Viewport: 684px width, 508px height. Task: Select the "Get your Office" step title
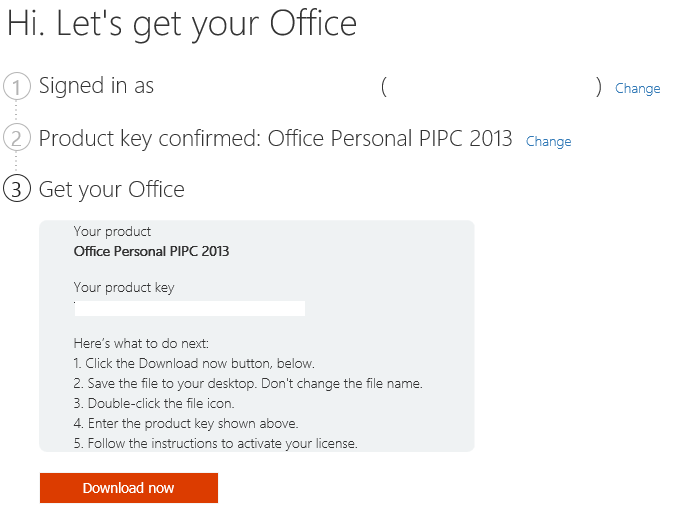(x=111, y=189)
